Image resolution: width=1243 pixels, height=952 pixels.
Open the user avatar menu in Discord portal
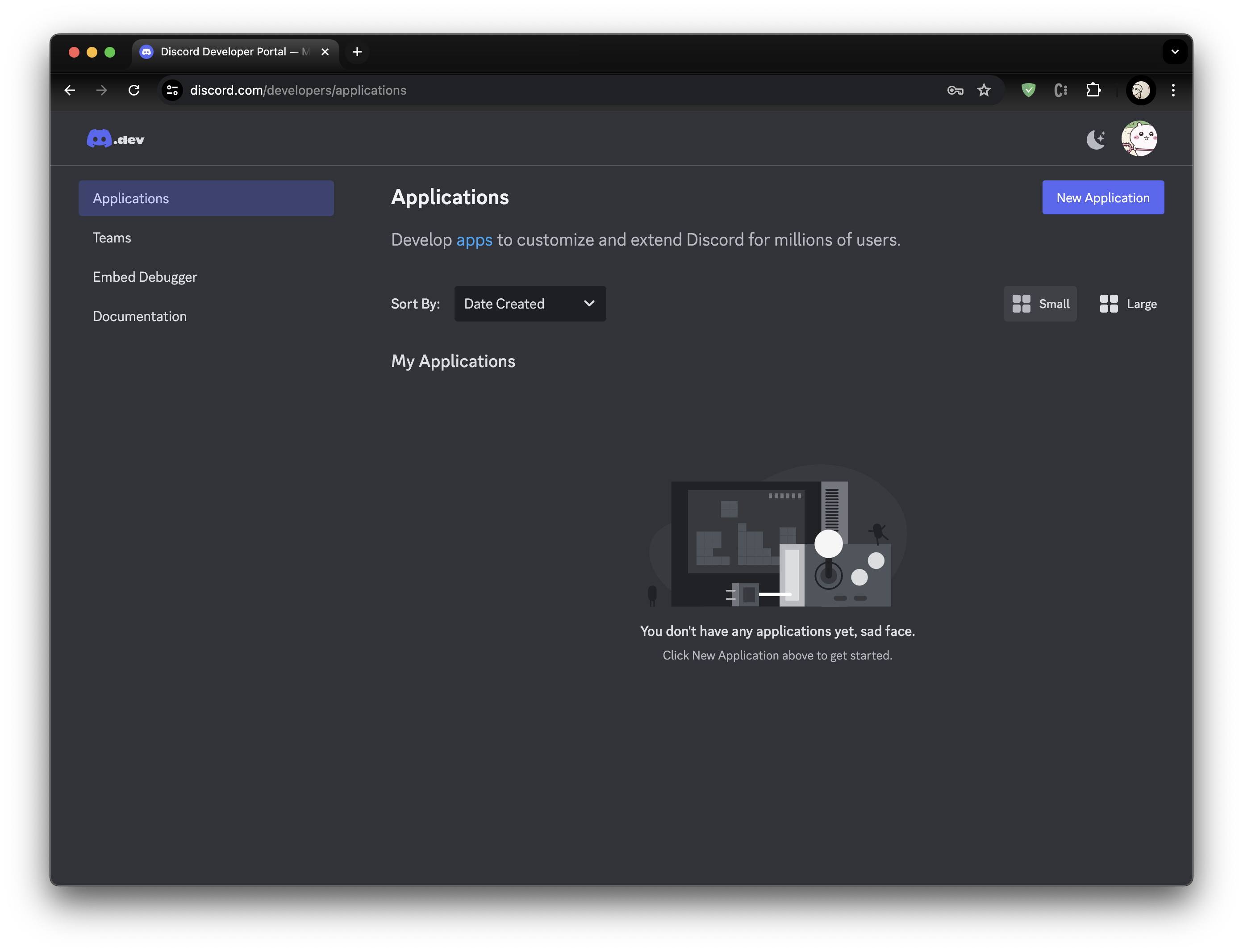click(x=1139, y=139)
